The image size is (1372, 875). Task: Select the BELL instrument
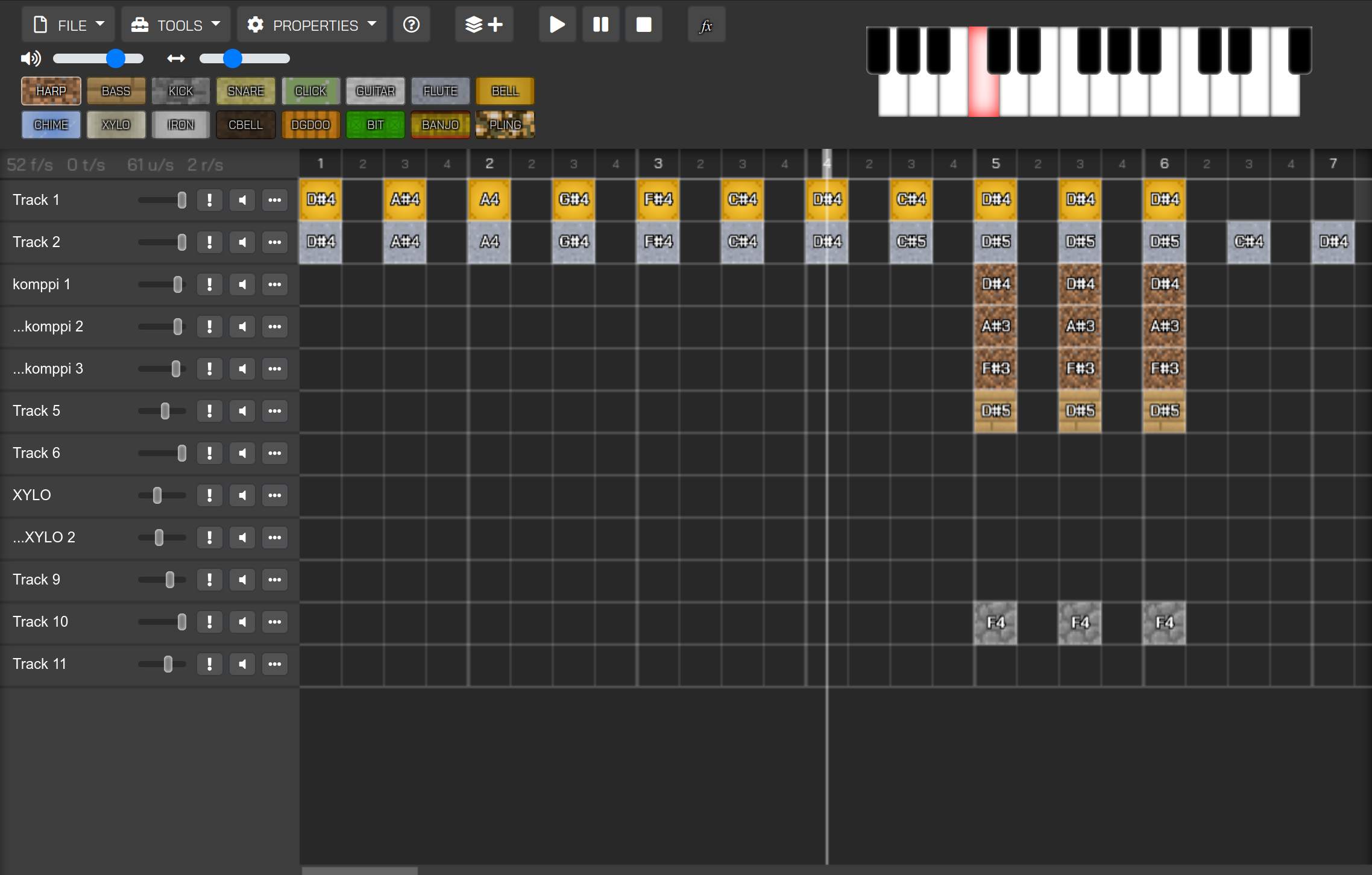pyautogui.click(x=505, y=91)
